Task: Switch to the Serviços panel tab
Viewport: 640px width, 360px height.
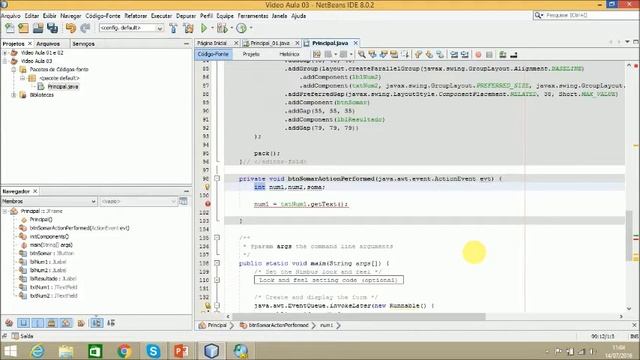Action: coord(83,44)
